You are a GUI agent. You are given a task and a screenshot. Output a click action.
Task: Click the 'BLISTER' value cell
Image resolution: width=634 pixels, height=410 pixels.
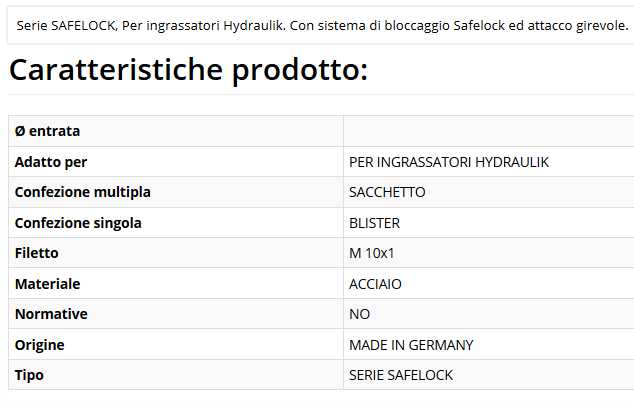point(374,223)
